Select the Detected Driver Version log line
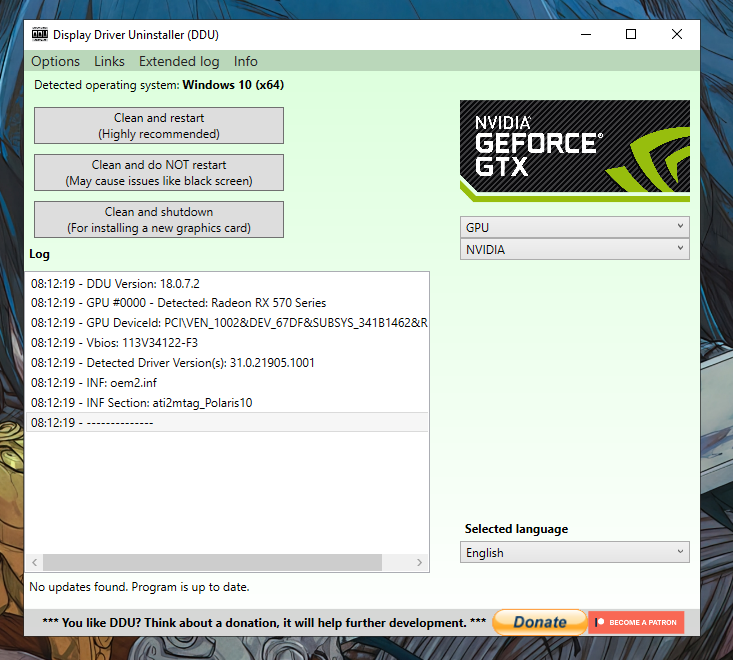This screenshot has width=733, height=660. pos(200,363)
